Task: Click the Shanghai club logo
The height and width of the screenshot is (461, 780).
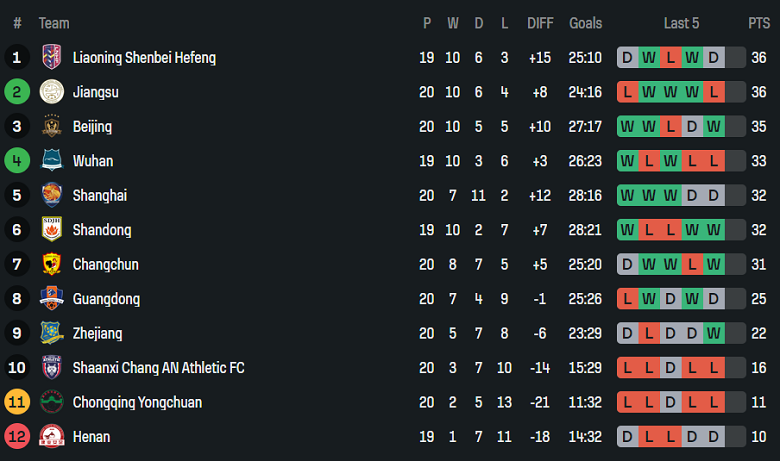Action: [x=51, y=196]
